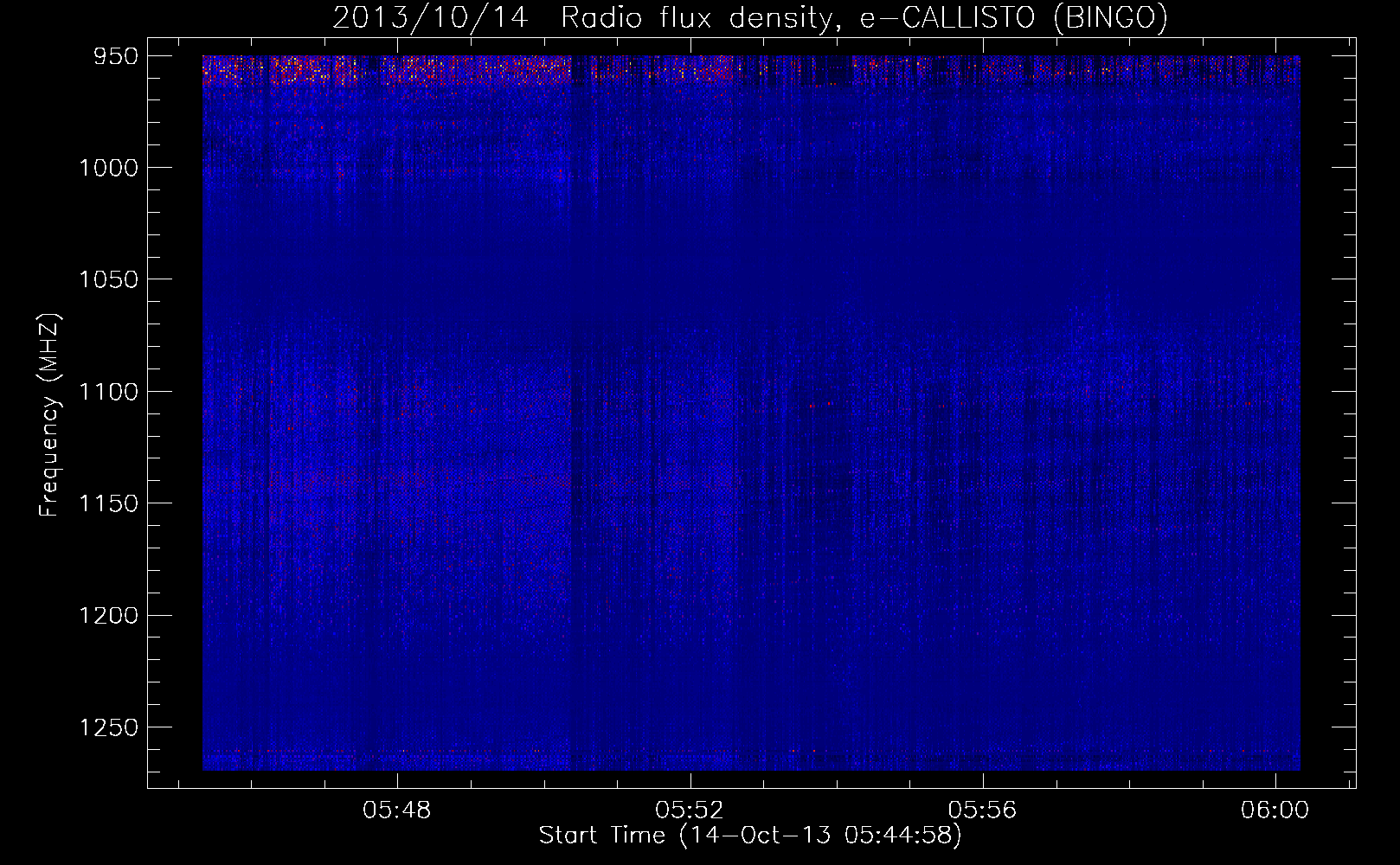Click the 05:56 time tick label

click(x=982, y=811)
